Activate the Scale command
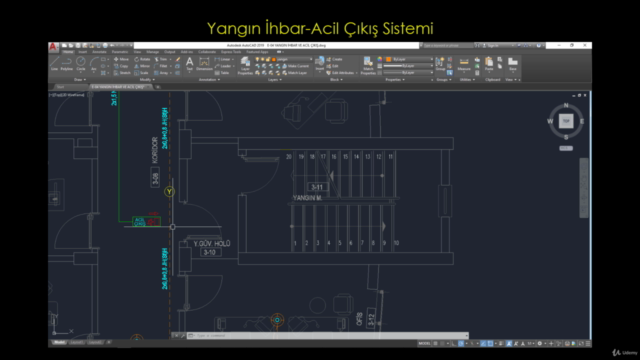Screen dimensions: 640x360 coord(141,73)
